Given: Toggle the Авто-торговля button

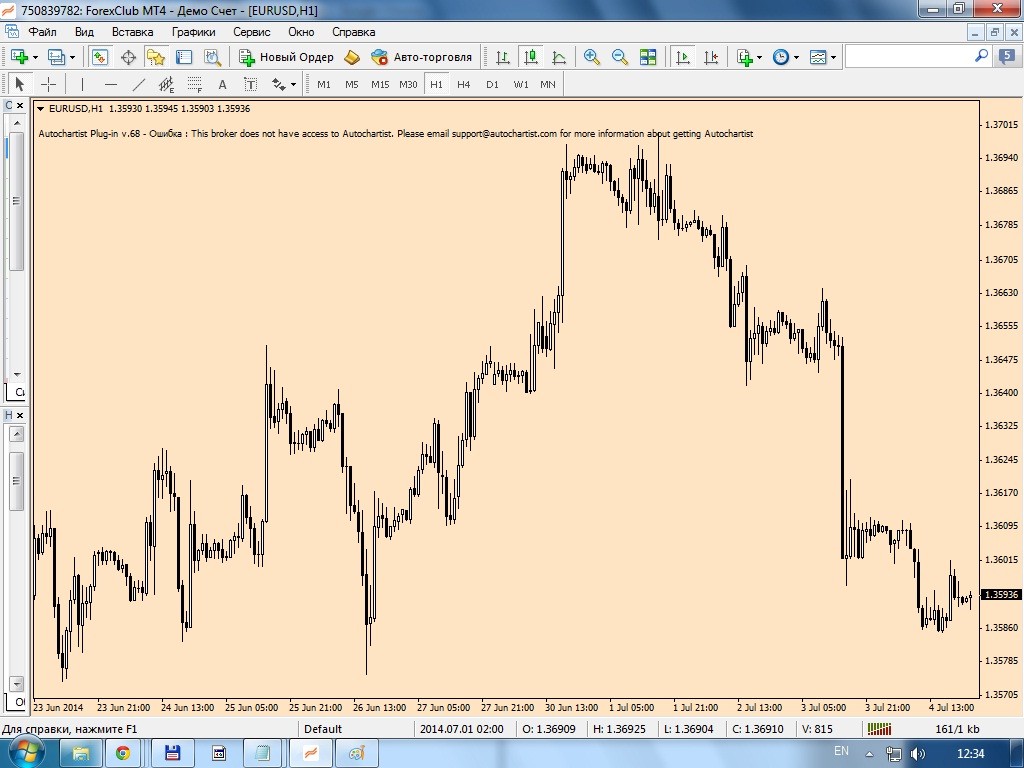Looking at the screenshot, I should point(421,57).
